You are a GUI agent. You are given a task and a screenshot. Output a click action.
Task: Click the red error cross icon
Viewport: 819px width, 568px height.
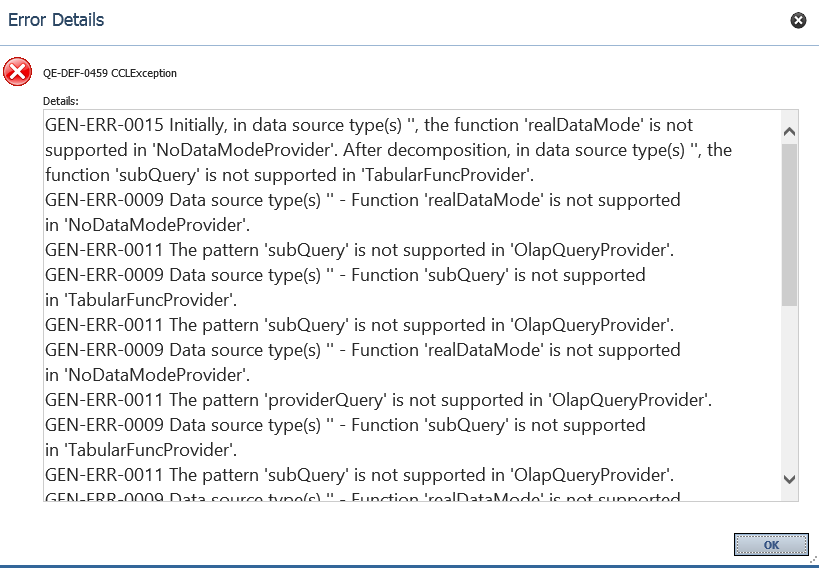pos(17,72)
